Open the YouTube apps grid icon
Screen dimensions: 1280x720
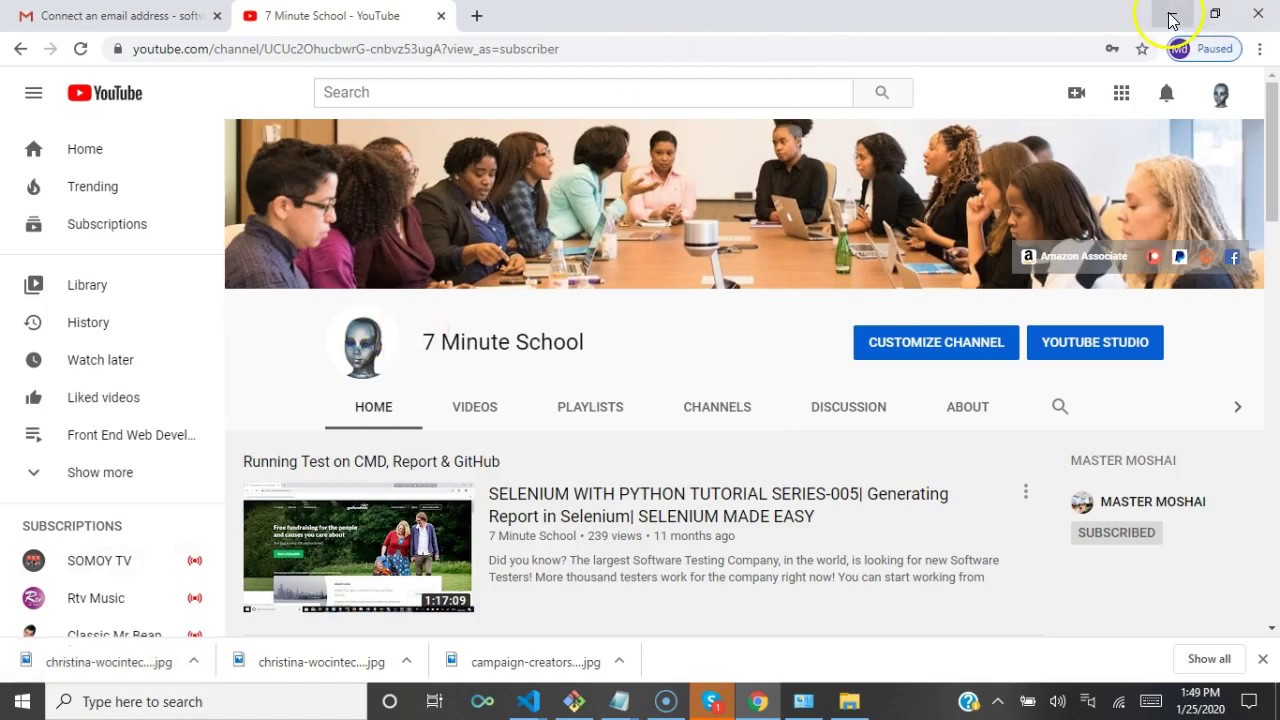click(x=1121, y=93)
